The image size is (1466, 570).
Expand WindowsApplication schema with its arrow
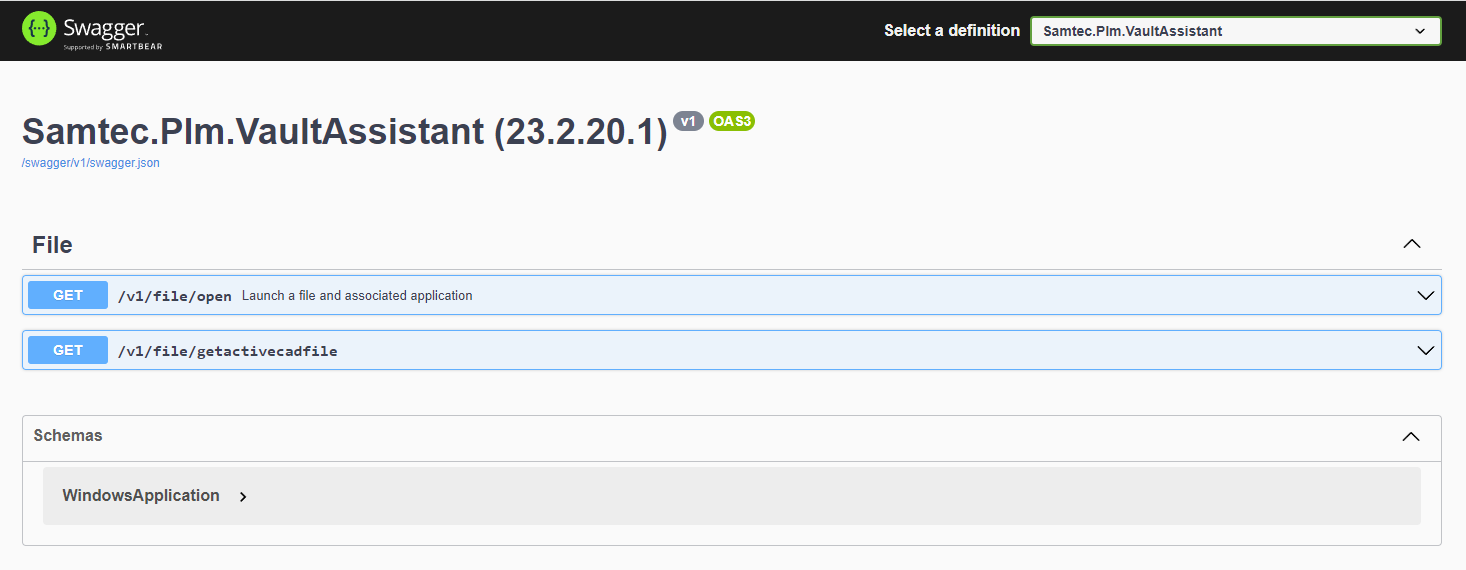pyautogui.click(x=243, y=496)
